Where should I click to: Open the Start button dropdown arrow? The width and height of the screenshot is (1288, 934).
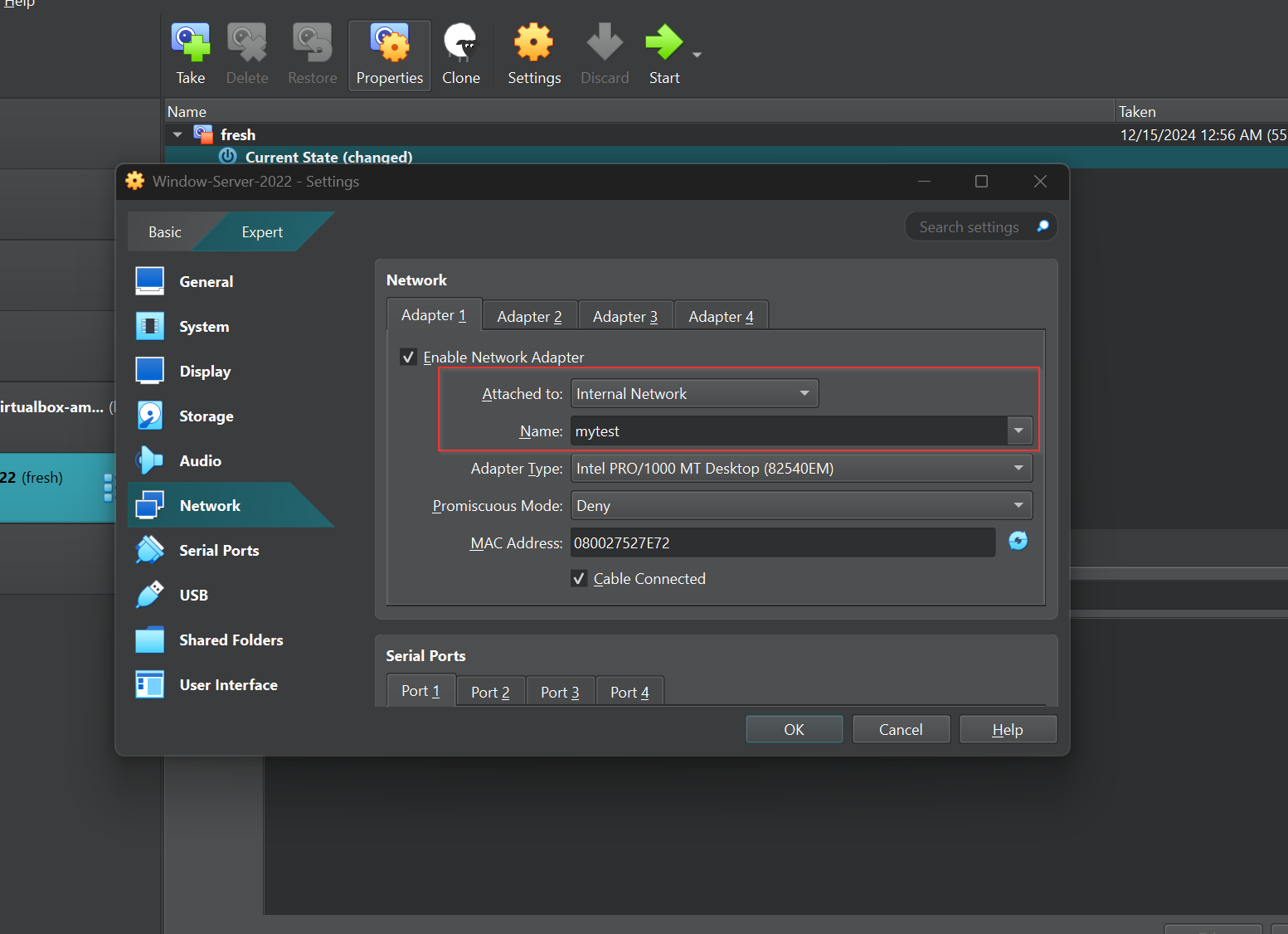click(697, 55)
